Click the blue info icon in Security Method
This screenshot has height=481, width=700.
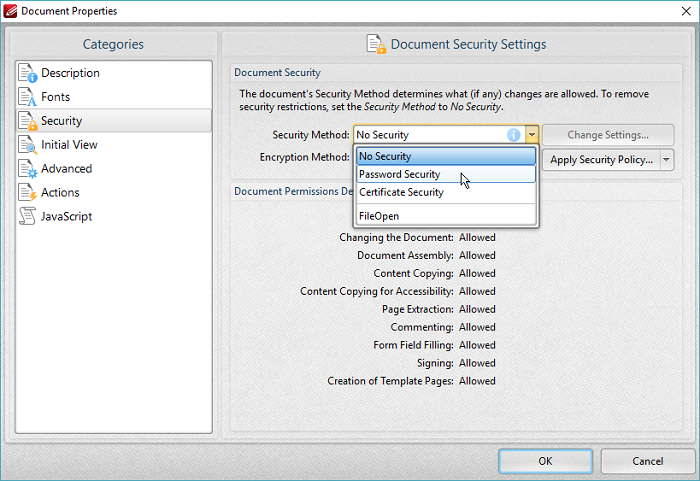tap(513, 135)
